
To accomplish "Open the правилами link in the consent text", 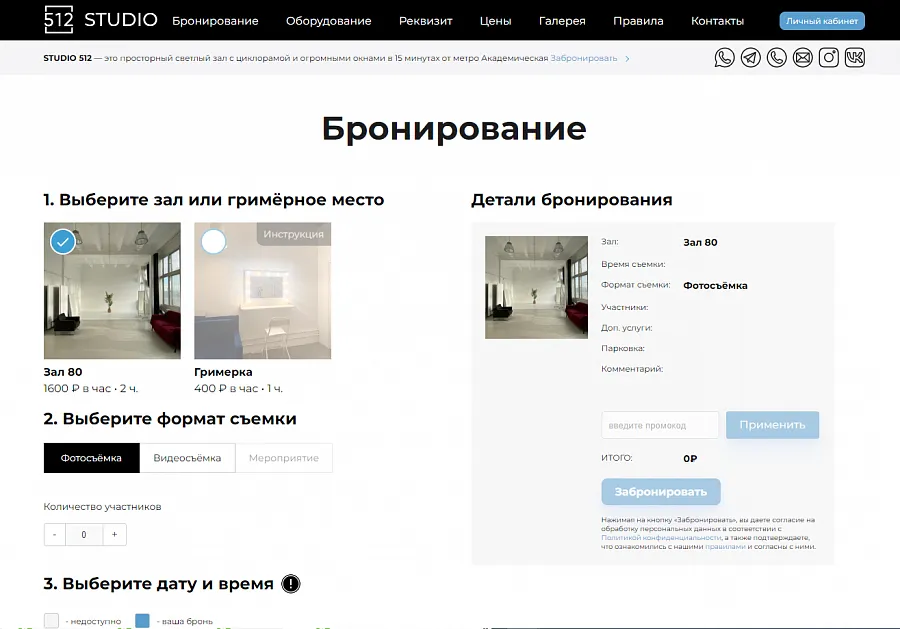I will 725,547.
